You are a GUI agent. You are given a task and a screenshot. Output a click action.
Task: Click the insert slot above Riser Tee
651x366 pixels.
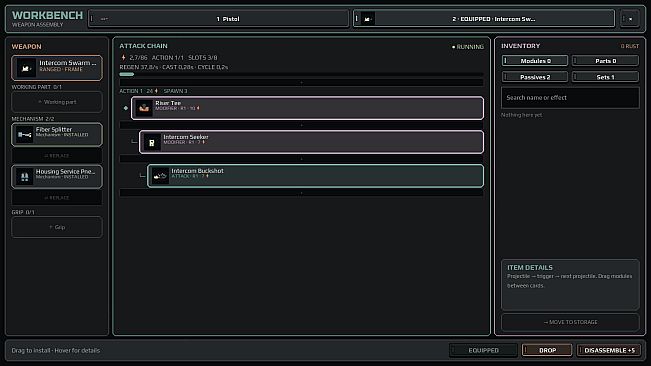tap(301, 83)
